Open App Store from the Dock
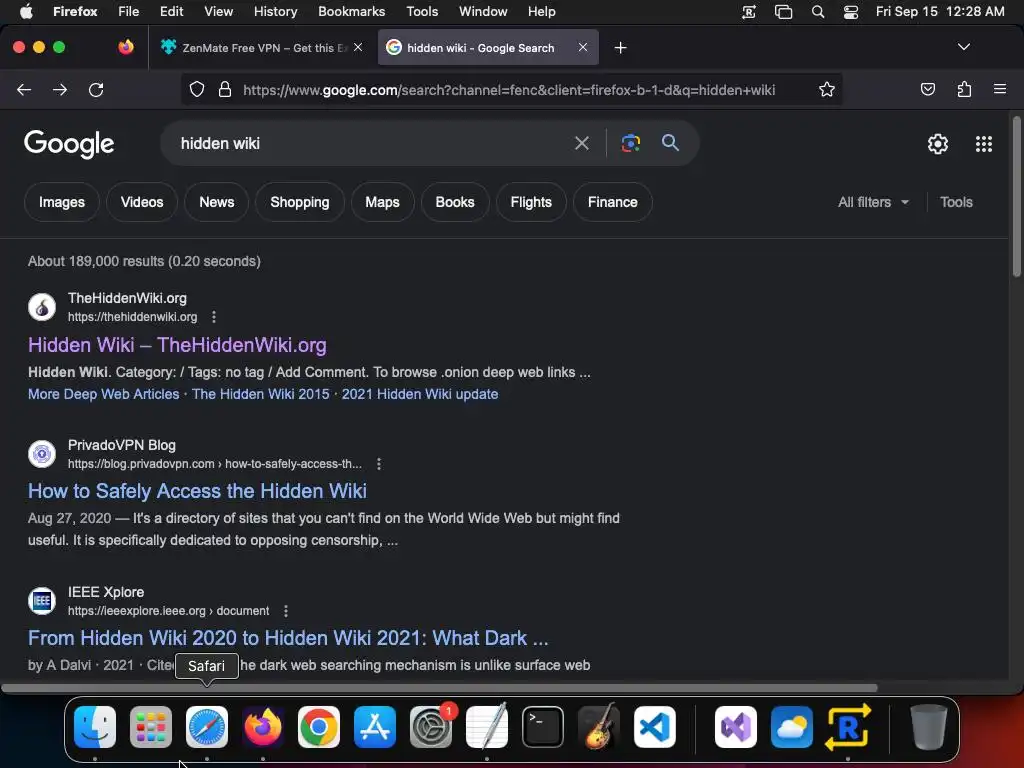This screenshot has width=1024, height=768. (x=375, y=727)
